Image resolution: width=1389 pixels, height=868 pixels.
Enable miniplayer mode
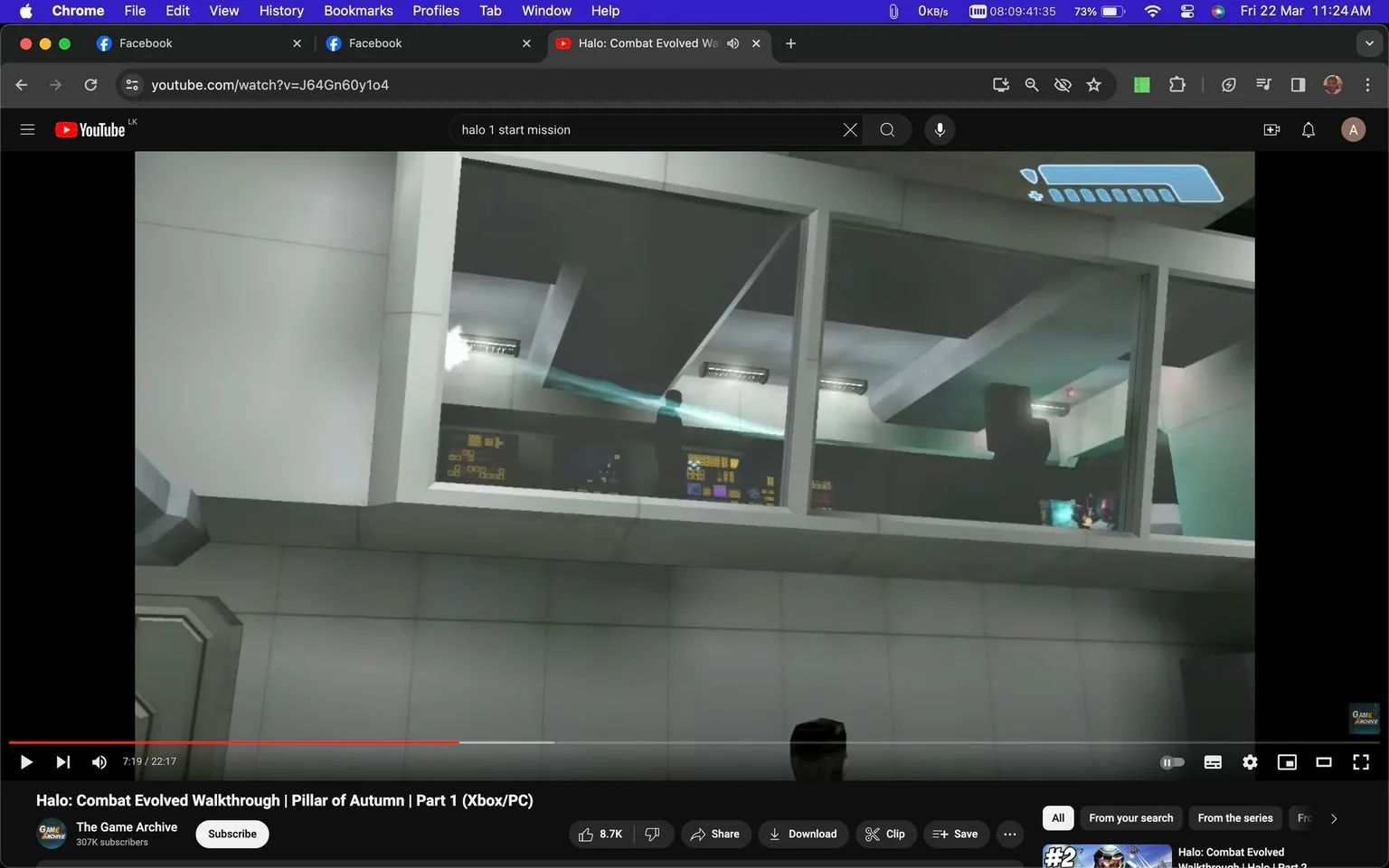coord(1286,762)
